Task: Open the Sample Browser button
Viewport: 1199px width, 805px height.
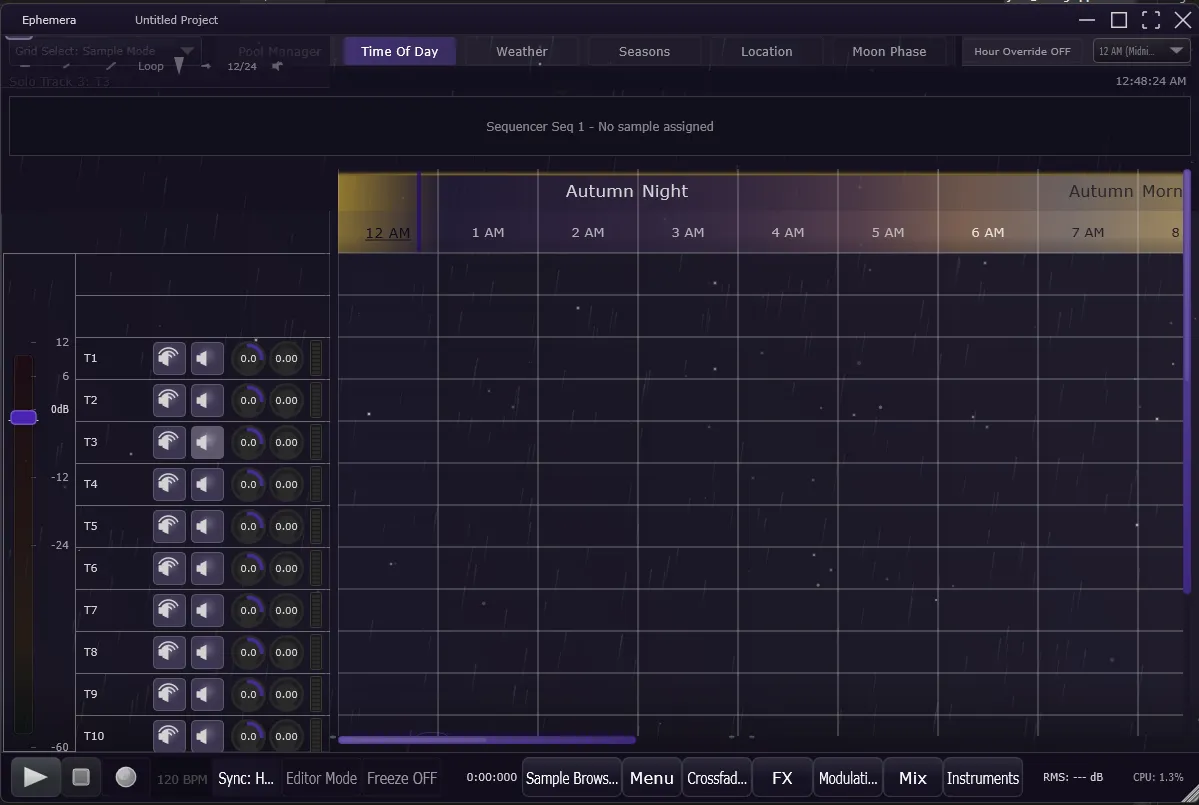Action: (572, 778)
